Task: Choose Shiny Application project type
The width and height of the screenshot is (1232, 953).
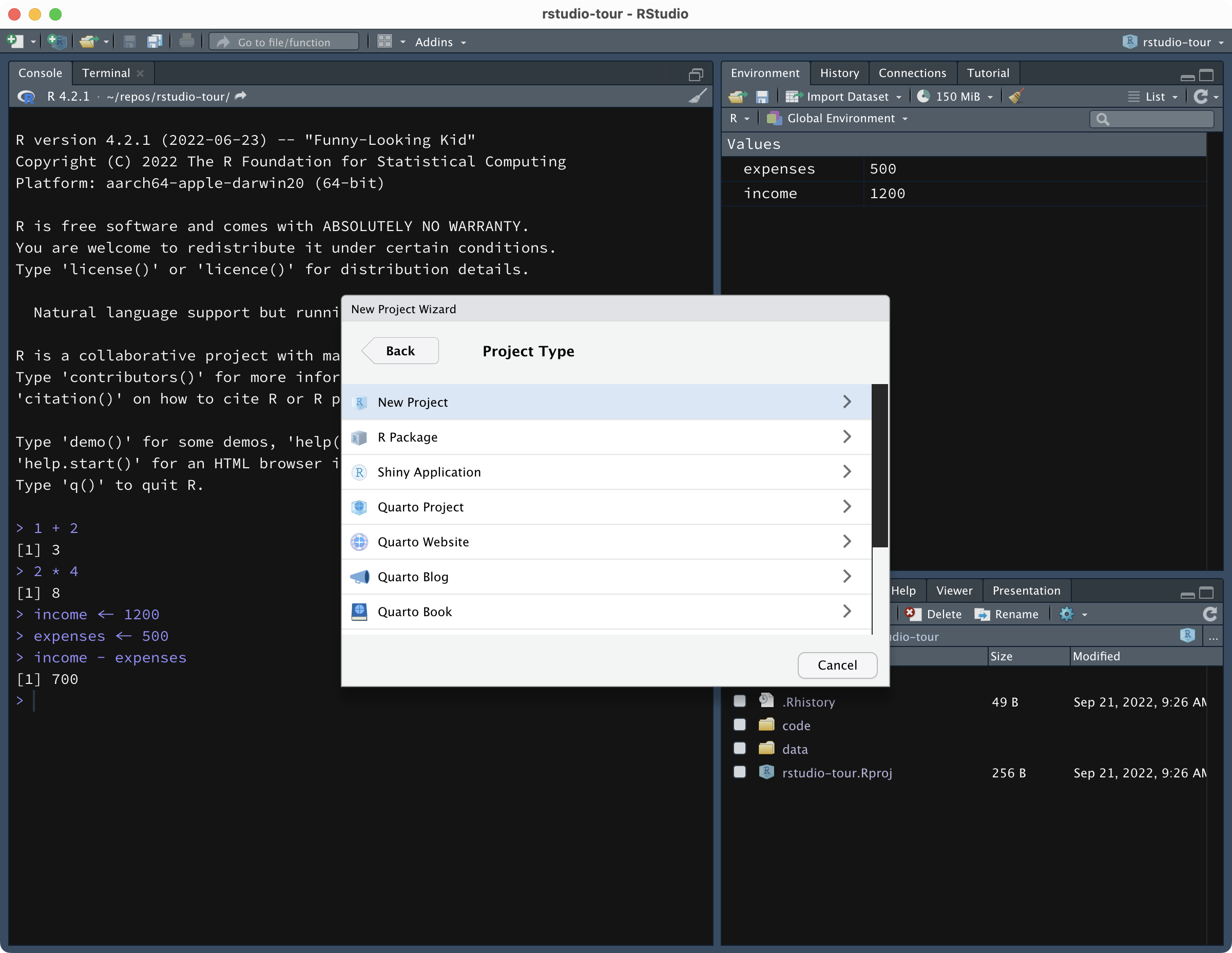Action: click(x=606, y=472)
